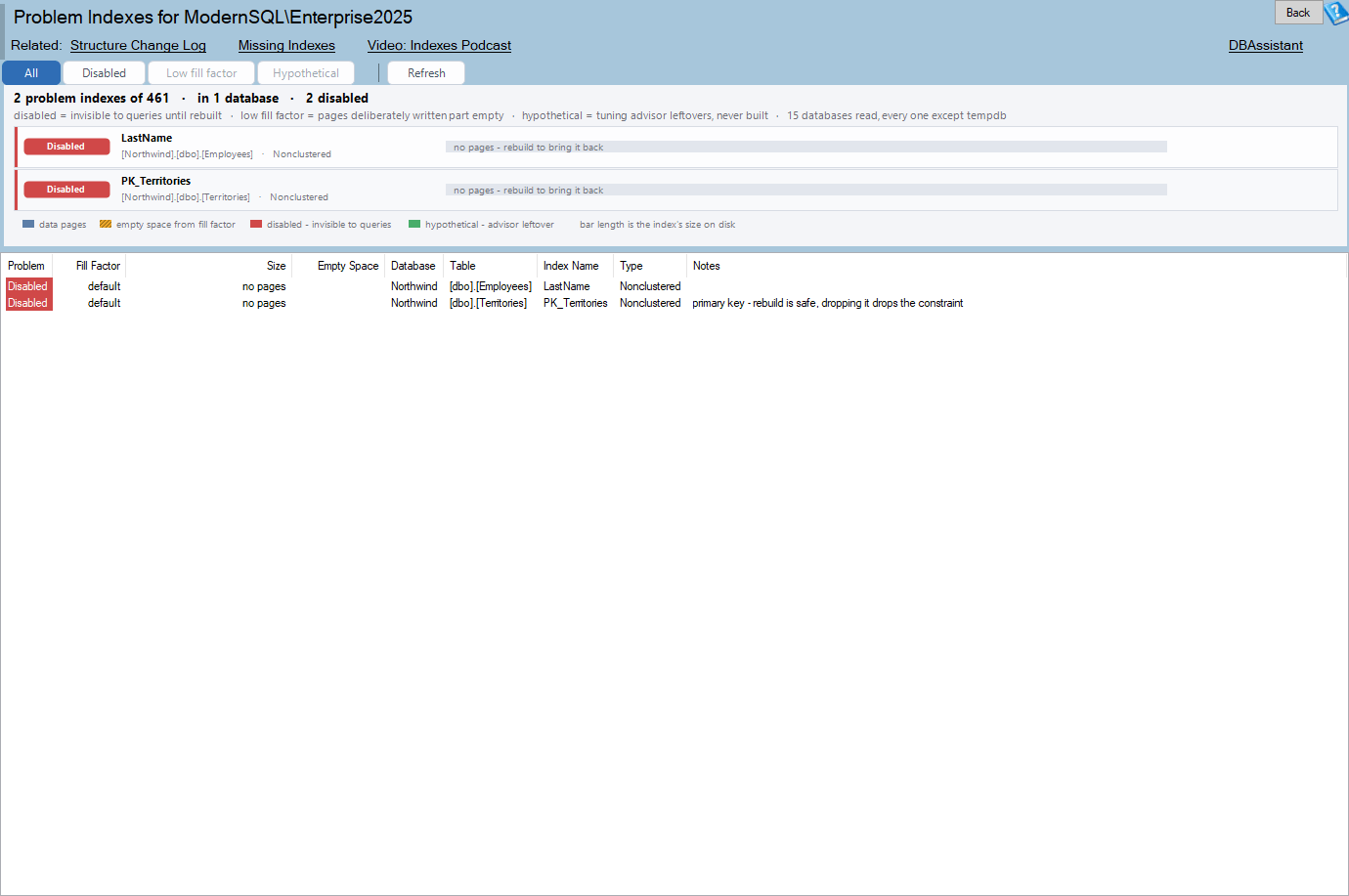This screenshot has width=1349, height=896.
Task: Click LastName in the Index Name column
Action: click(x=567, y=286)
